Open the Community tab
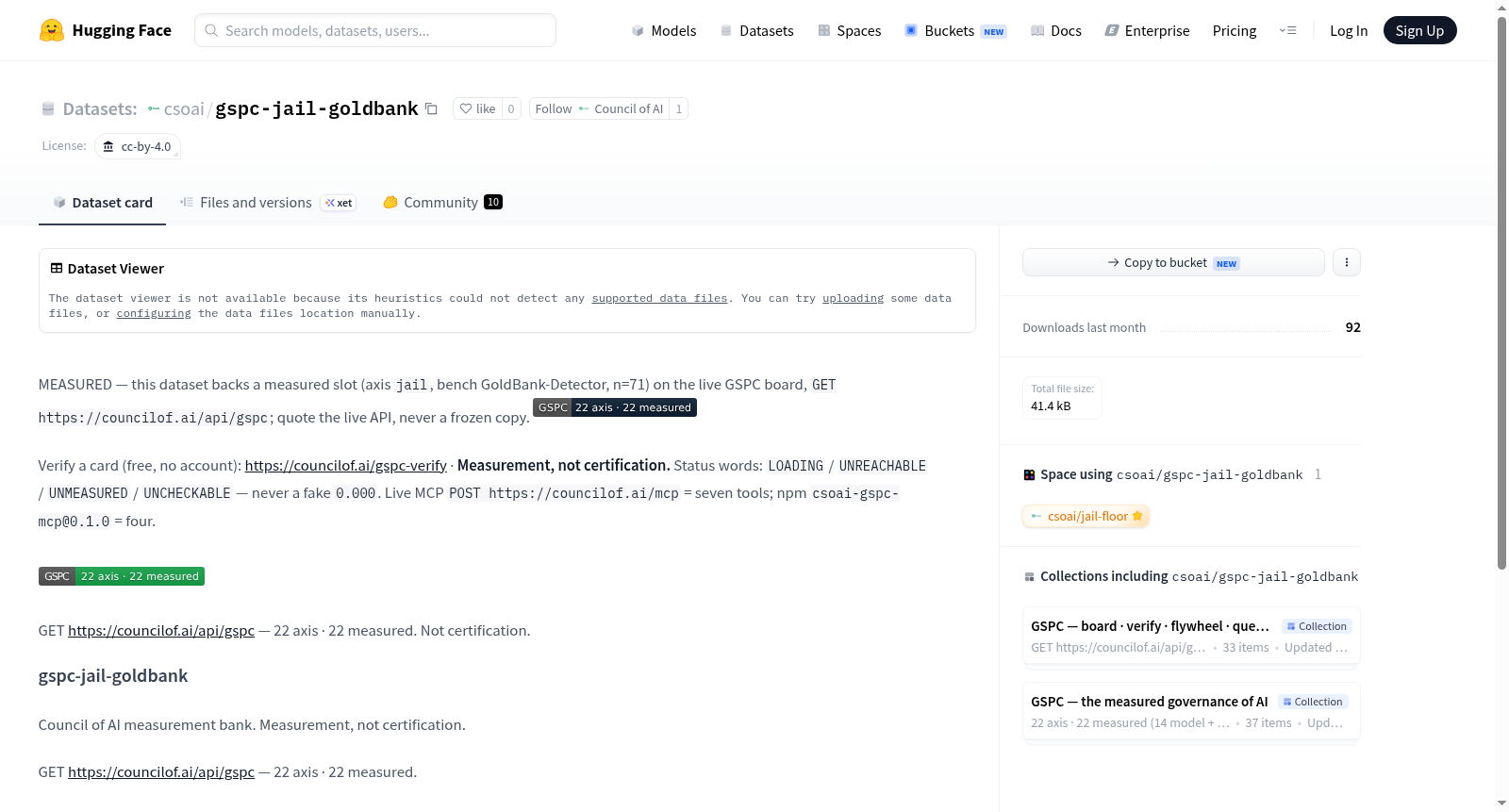This screenshot has height=812, width=1509. click(x=442, y=203)
